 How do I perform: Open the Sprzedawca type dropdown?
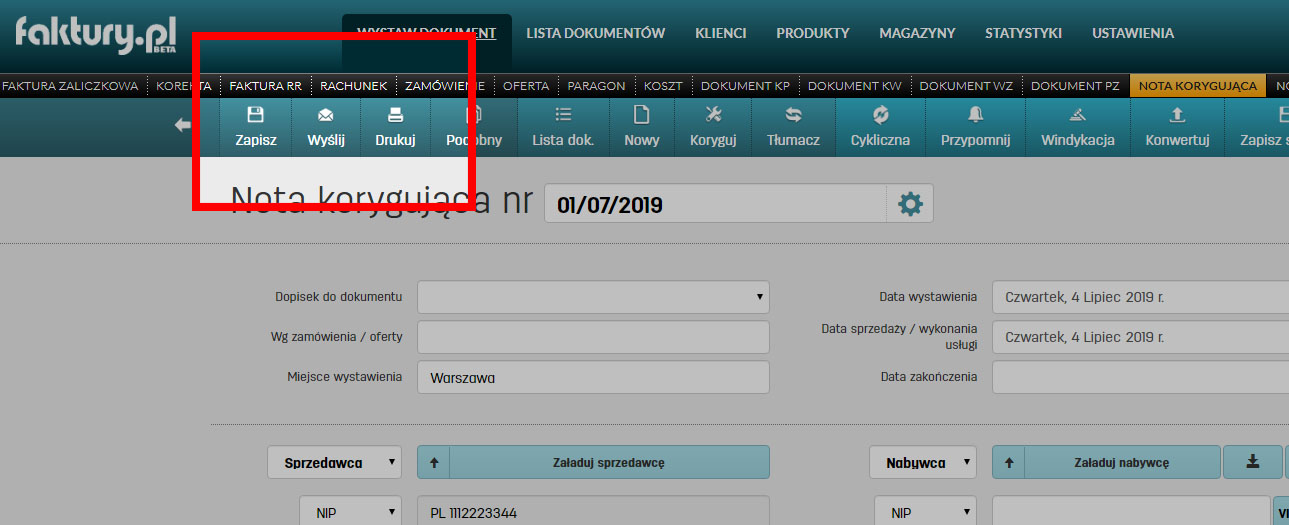(x=334, y=463)
